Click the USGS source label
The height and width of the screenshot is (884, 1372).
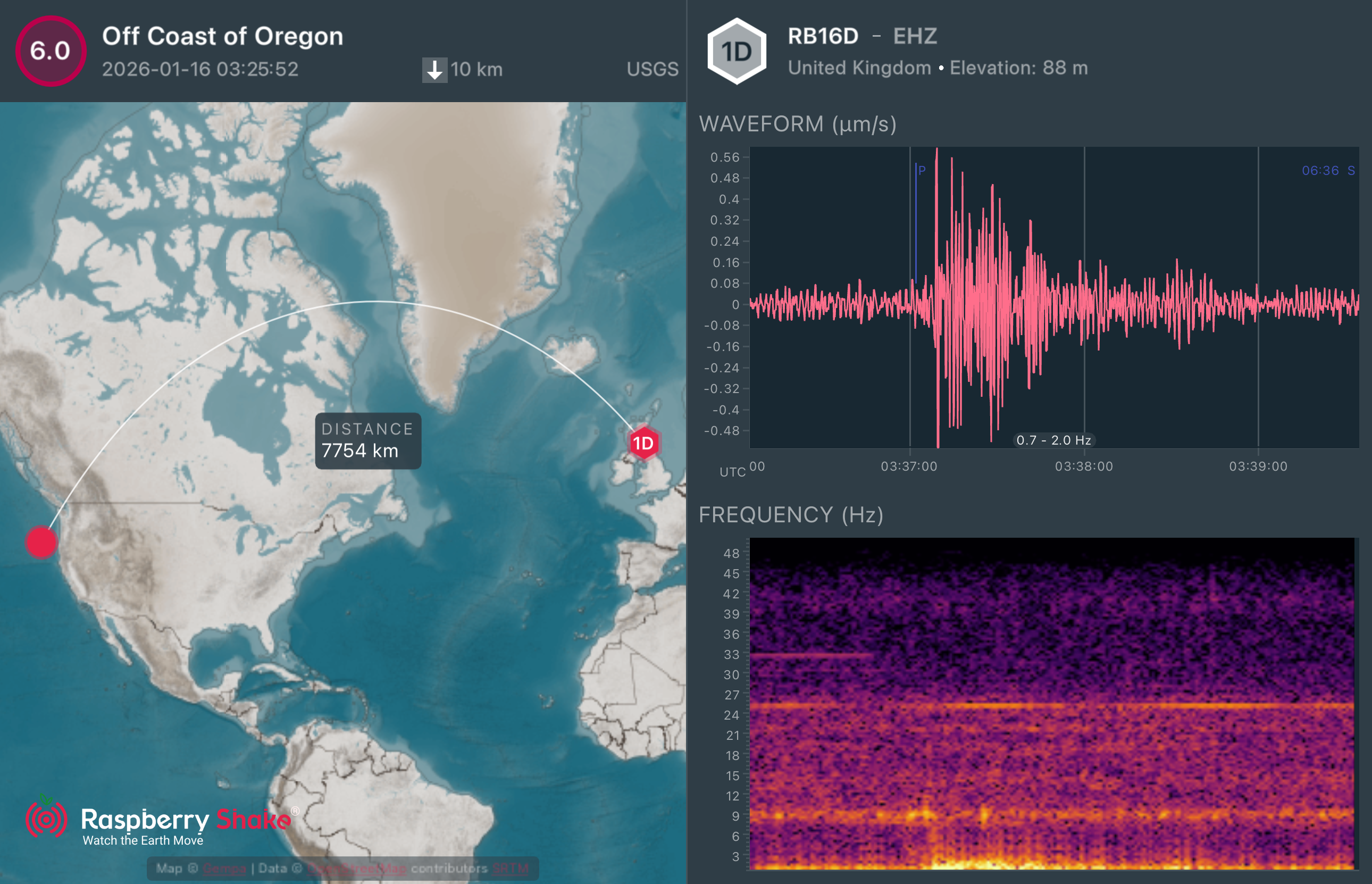click(x=652, y=70)
